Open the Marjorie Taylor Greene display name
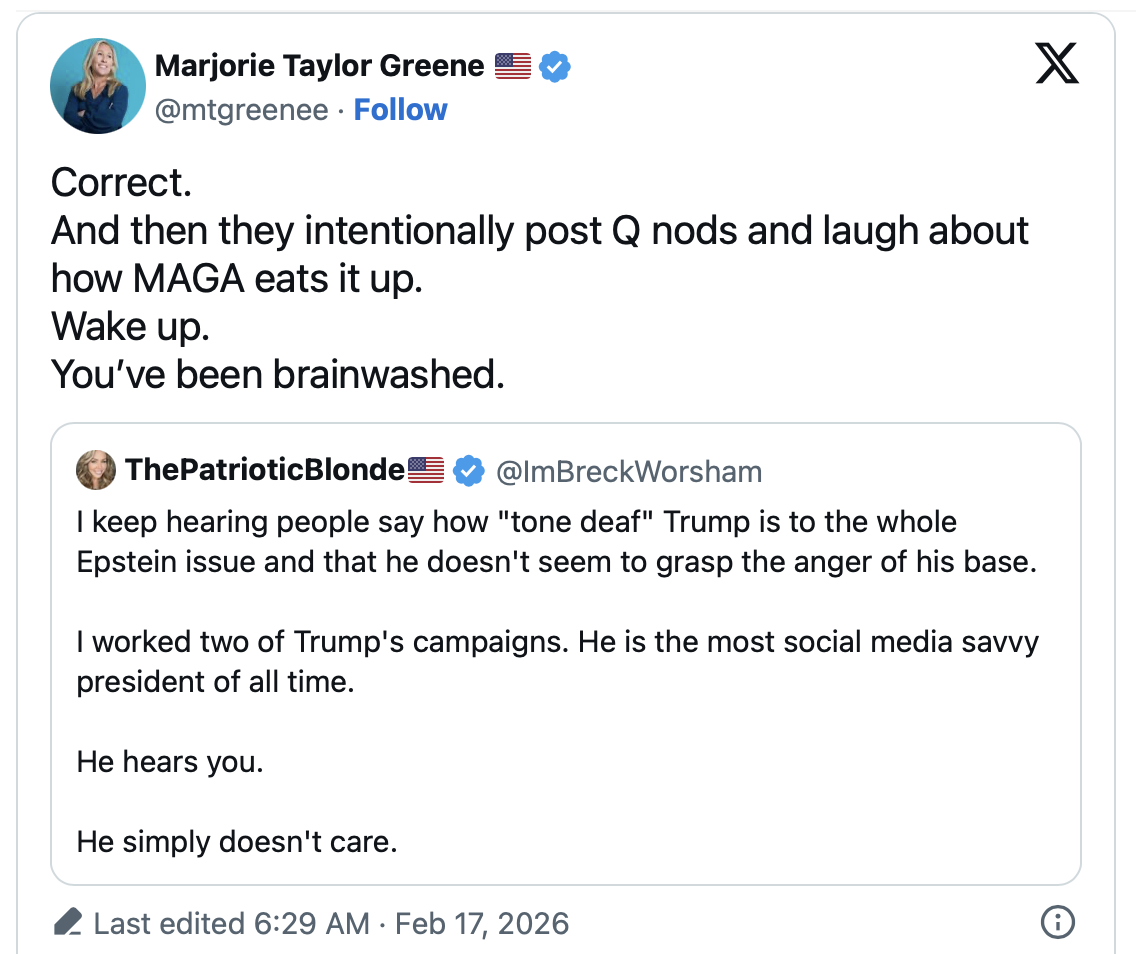The image size is (1136, 954). click(319, 67)
